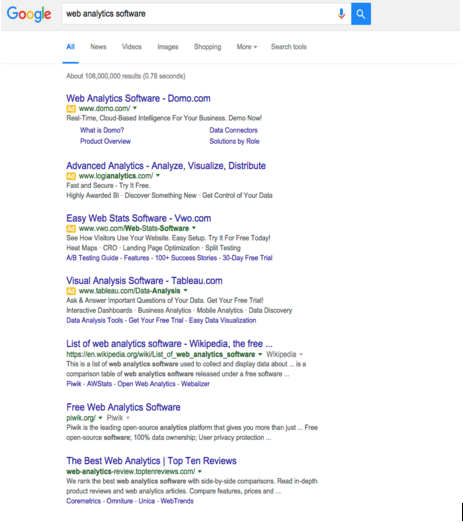Click the About 108,000,000 results count text
This screenshot has width=463, height=523.
[x=125, y=76]
